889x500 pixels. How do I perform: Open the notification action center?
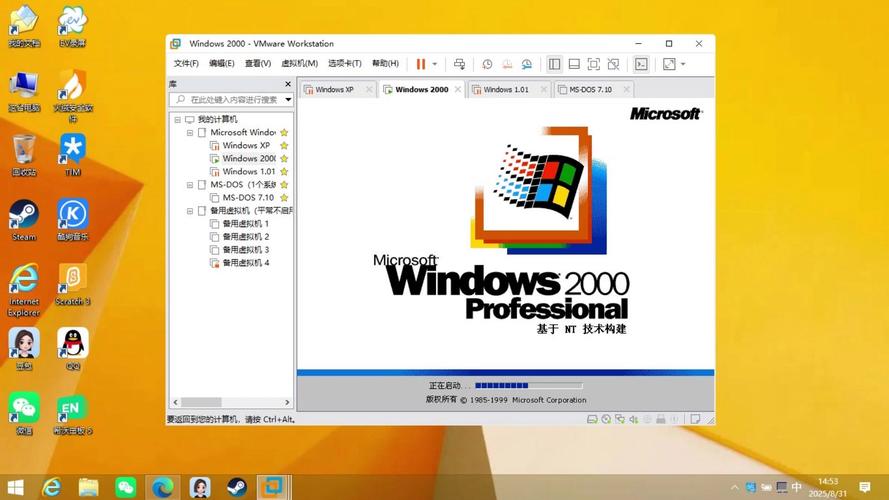(865, 487)
